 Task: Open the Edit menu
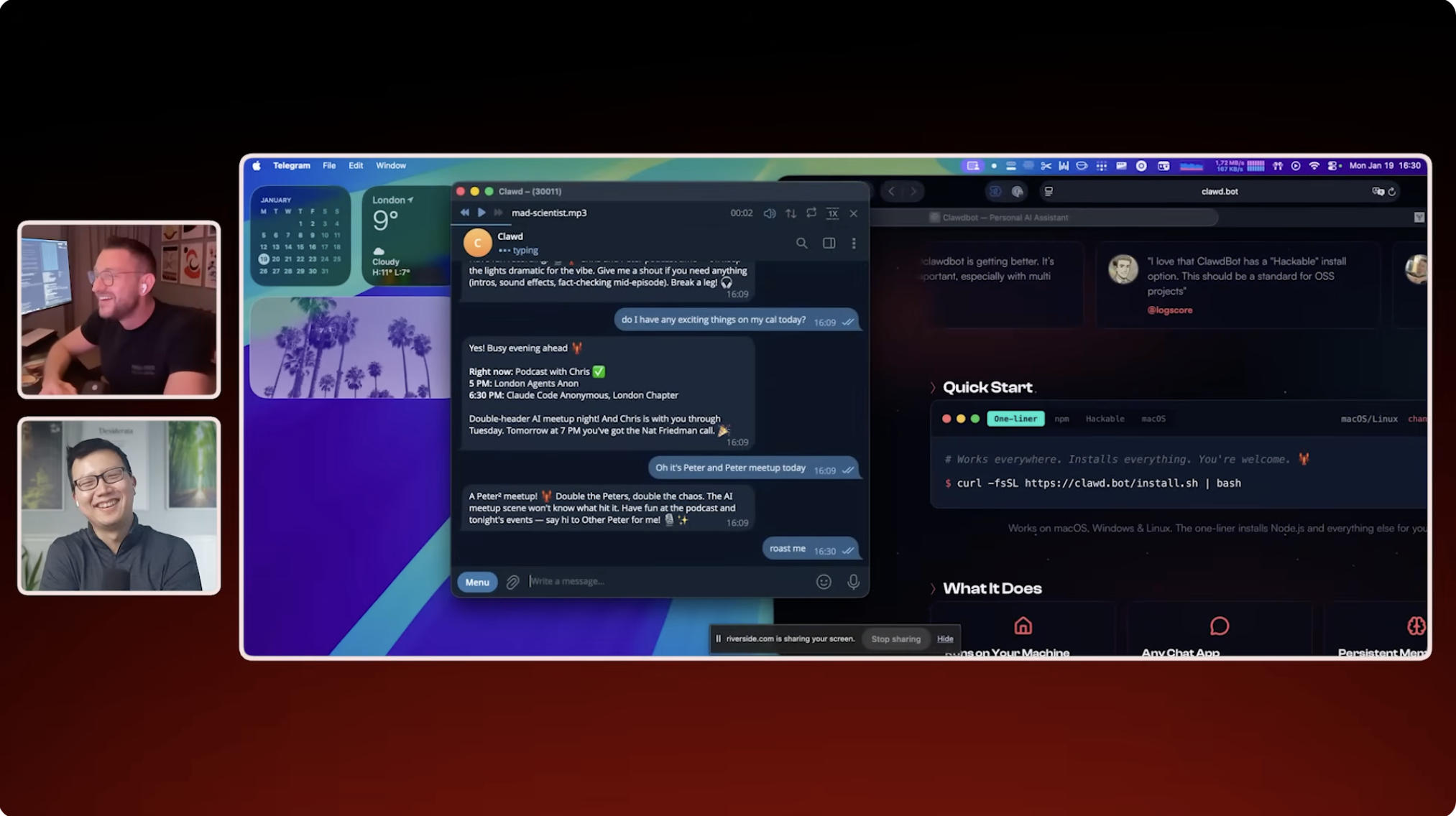click(356, 165)
